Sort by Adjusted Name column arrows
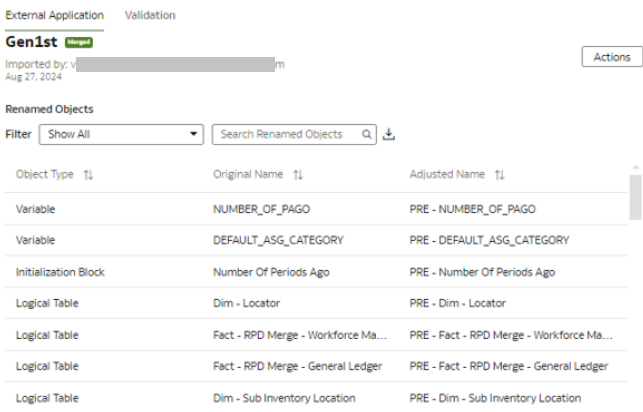Screen dimensions: 643x412 tap(499, 175)
